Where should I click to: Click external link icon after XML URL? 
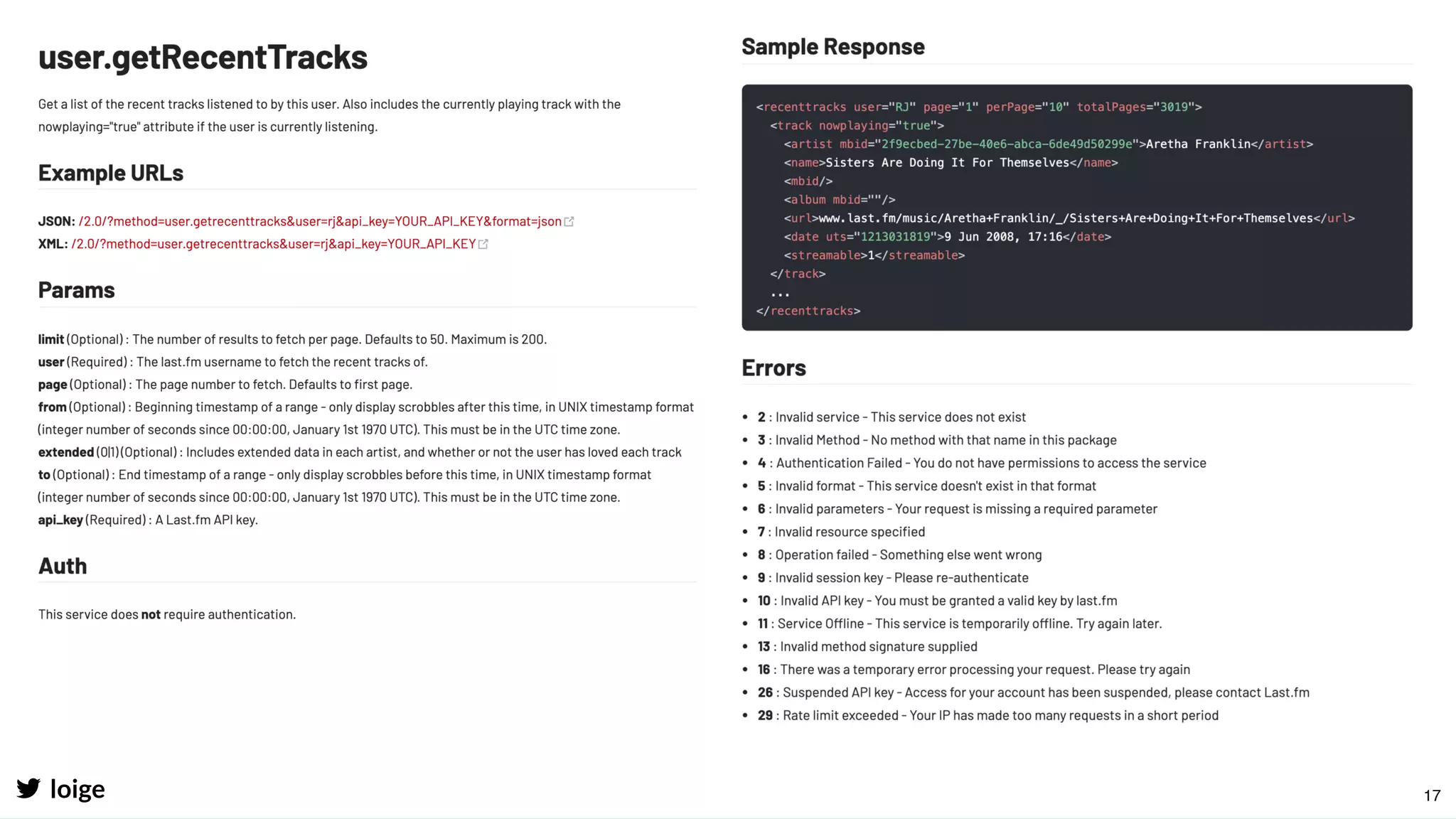coord(483,244)
